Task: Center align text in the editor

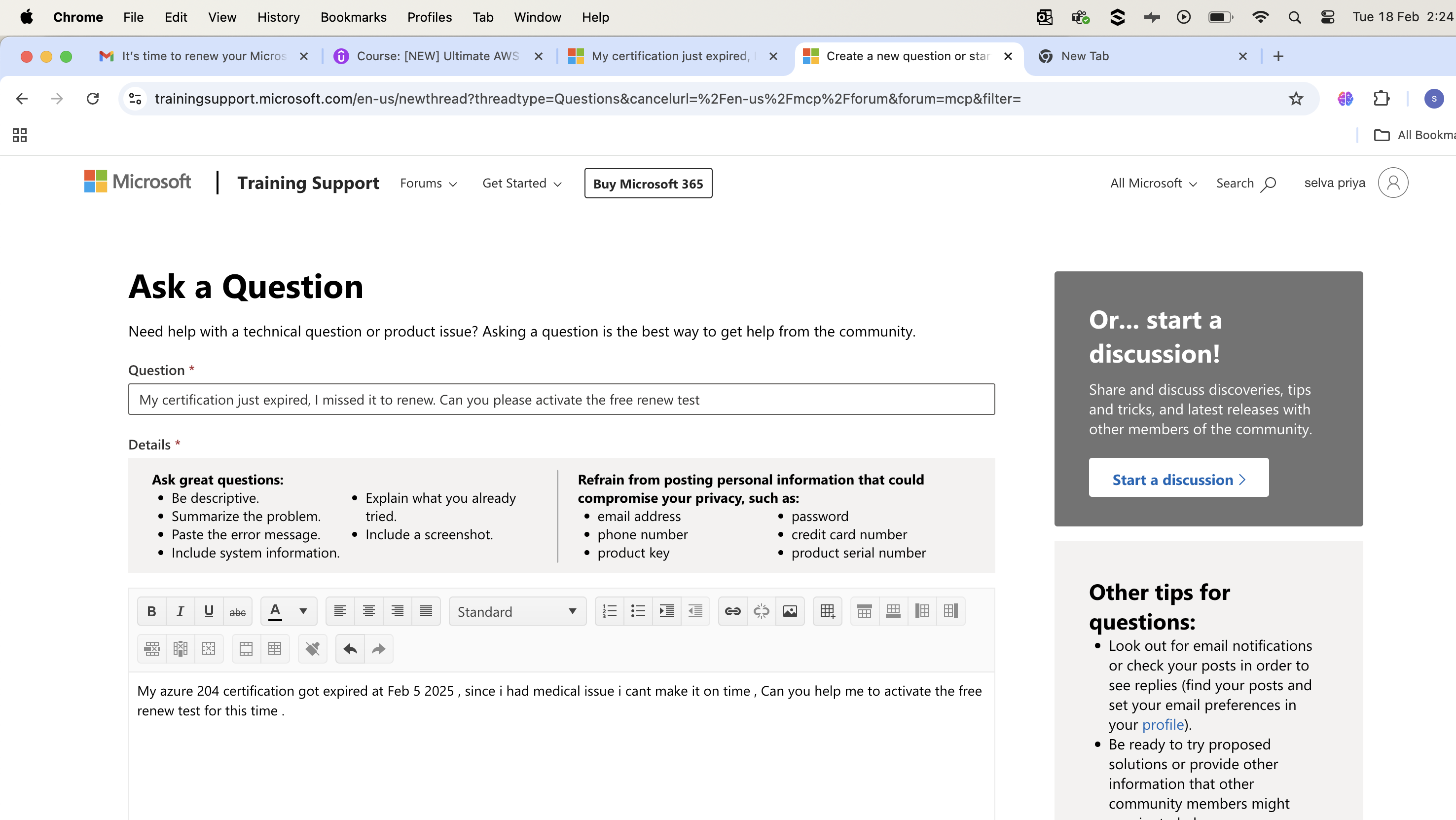Action: pos(369,611)
